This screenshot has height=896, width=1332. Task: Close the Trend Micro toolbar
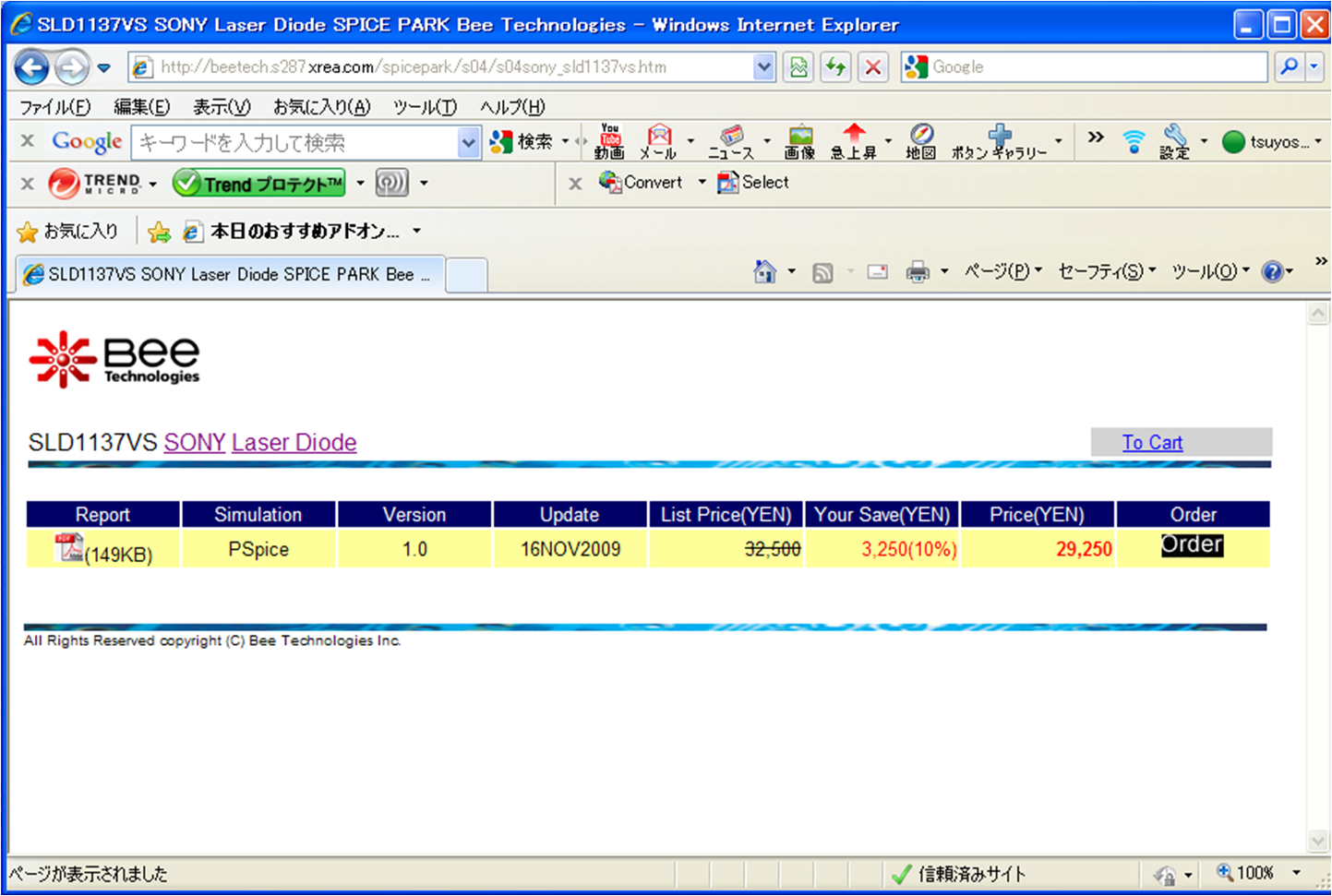click(28, 184)
